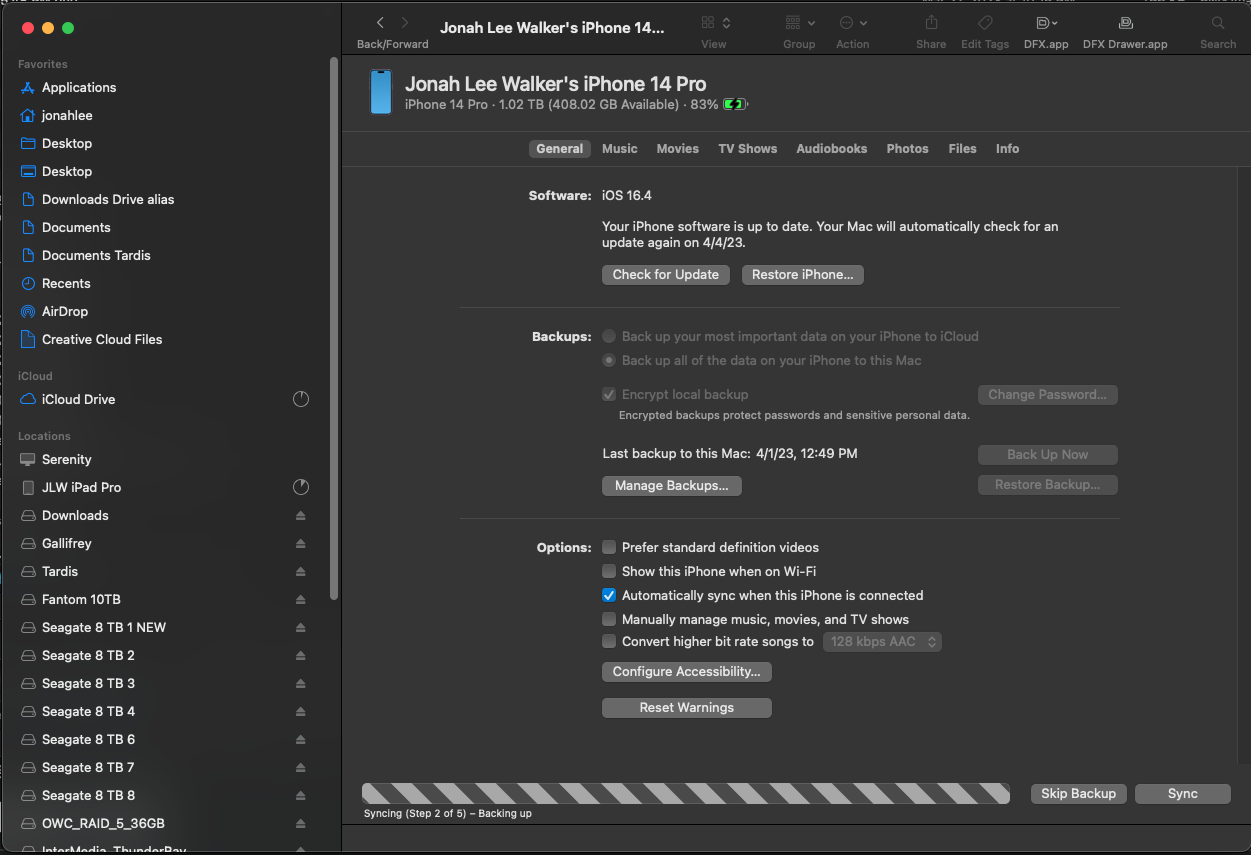Eject the Fantom 10TB drive
This screenshot has width=1251, height=855.
[x=301, y=599]
